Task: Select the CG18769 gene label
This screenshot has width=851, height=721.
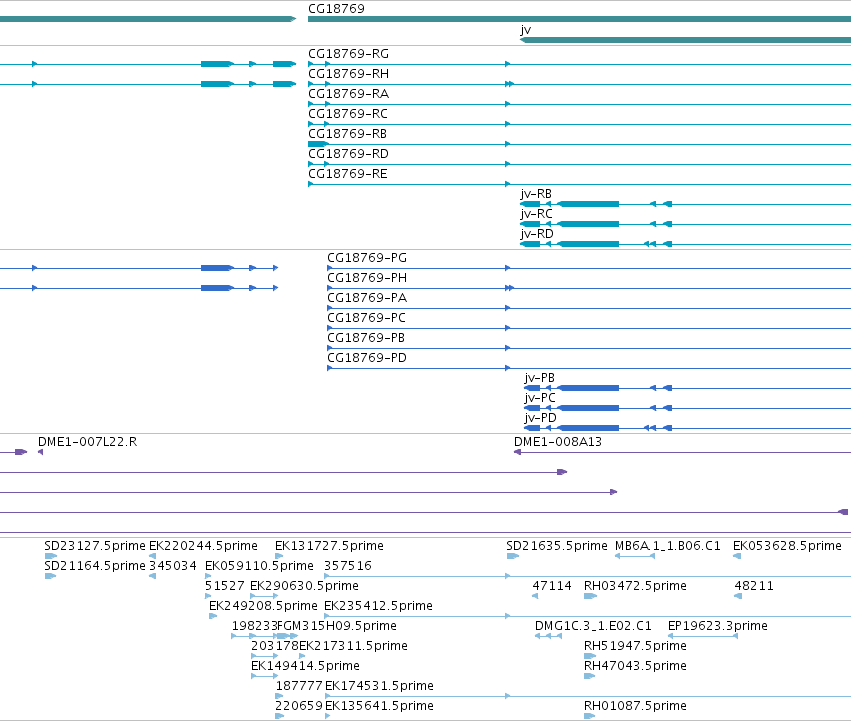Action: (336, 9)
